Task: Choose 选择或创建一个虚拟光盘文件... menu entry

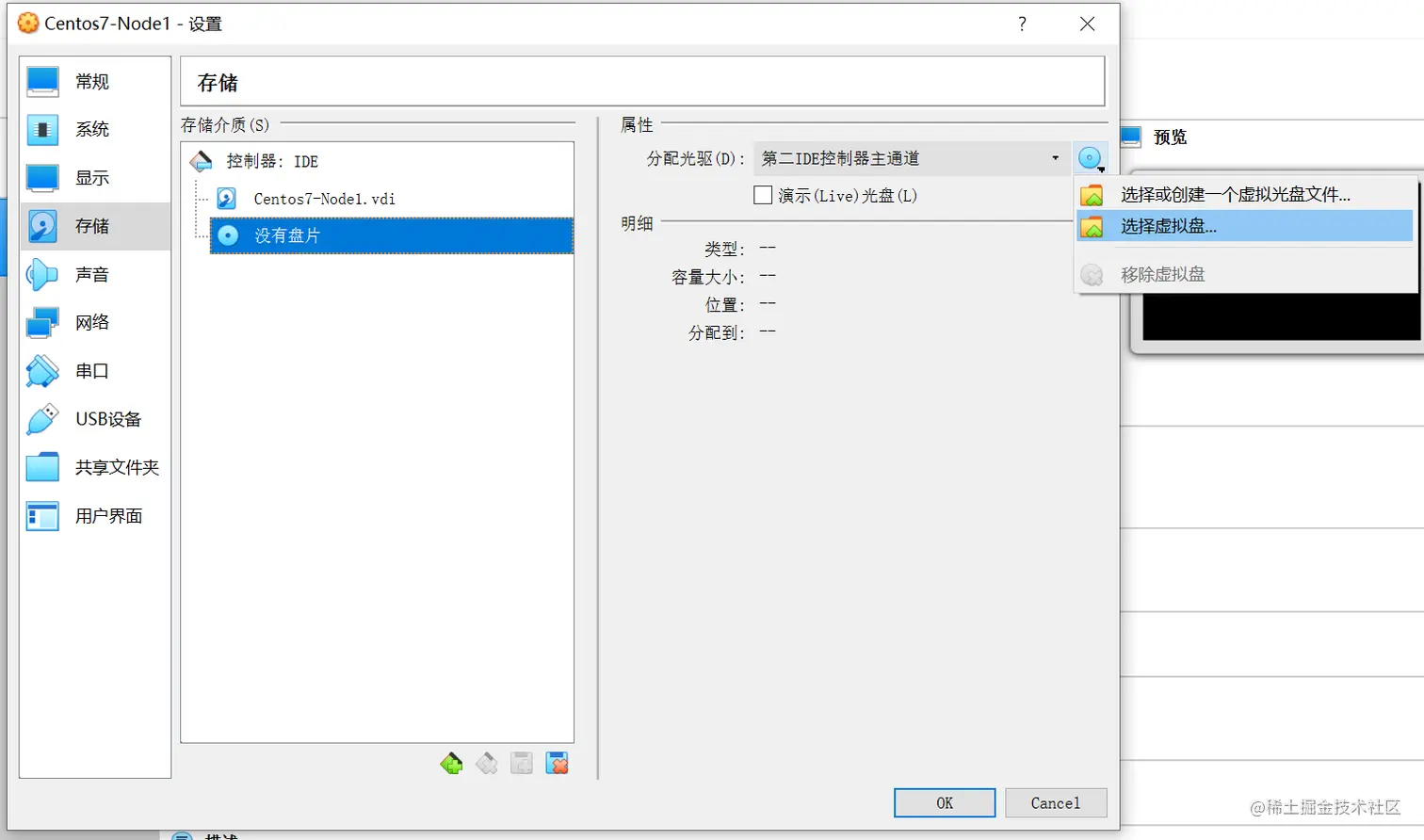Action: click(x=1244, y=195)
